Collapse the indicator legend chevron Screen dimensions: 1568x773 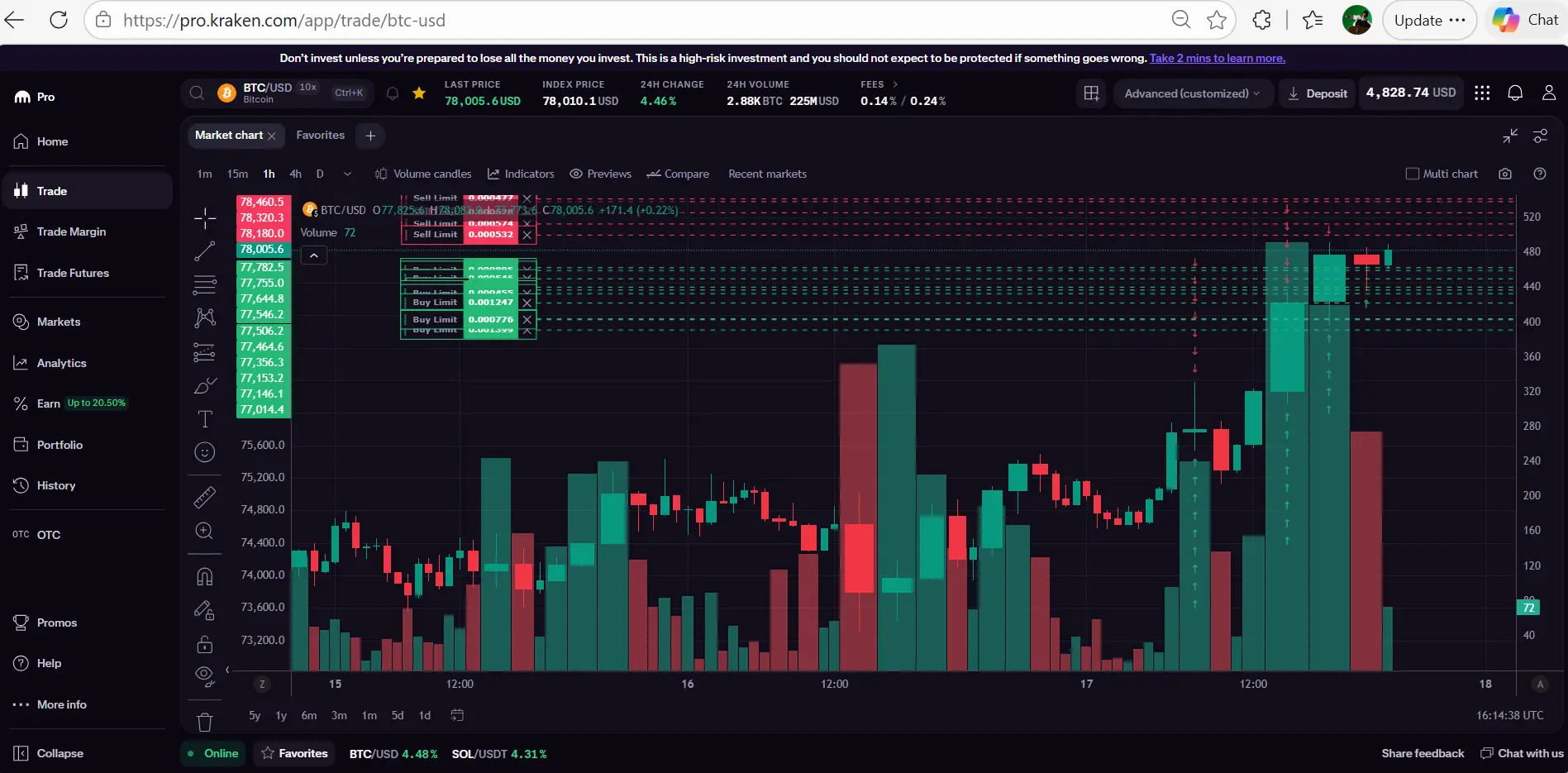pyautogui.click(x=314, y=256)
